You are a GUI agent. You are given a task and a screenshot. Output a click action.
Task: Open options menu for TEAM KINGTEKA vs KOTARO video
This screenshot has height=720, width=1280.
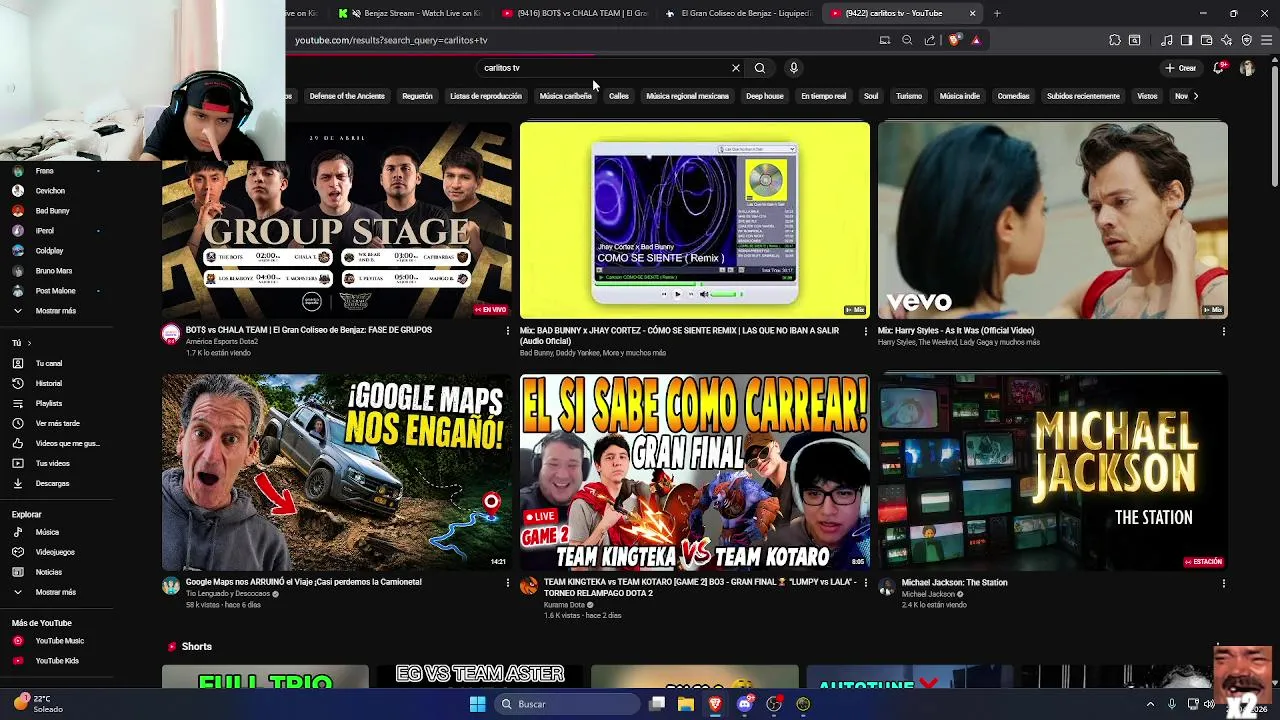coord(866,583)
